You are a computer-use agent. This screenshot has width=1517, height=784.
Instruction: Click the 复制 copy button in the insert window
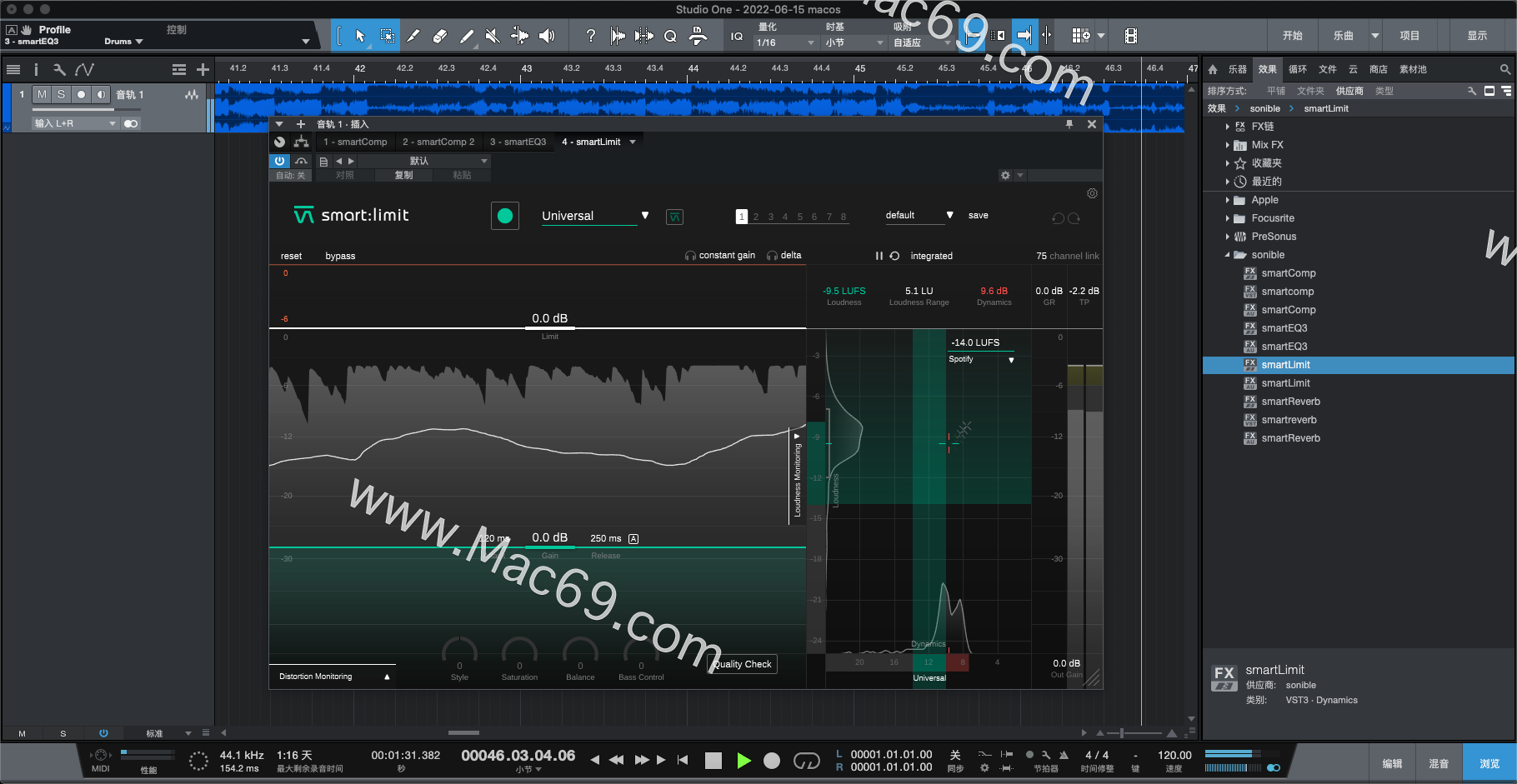(404, 175)
